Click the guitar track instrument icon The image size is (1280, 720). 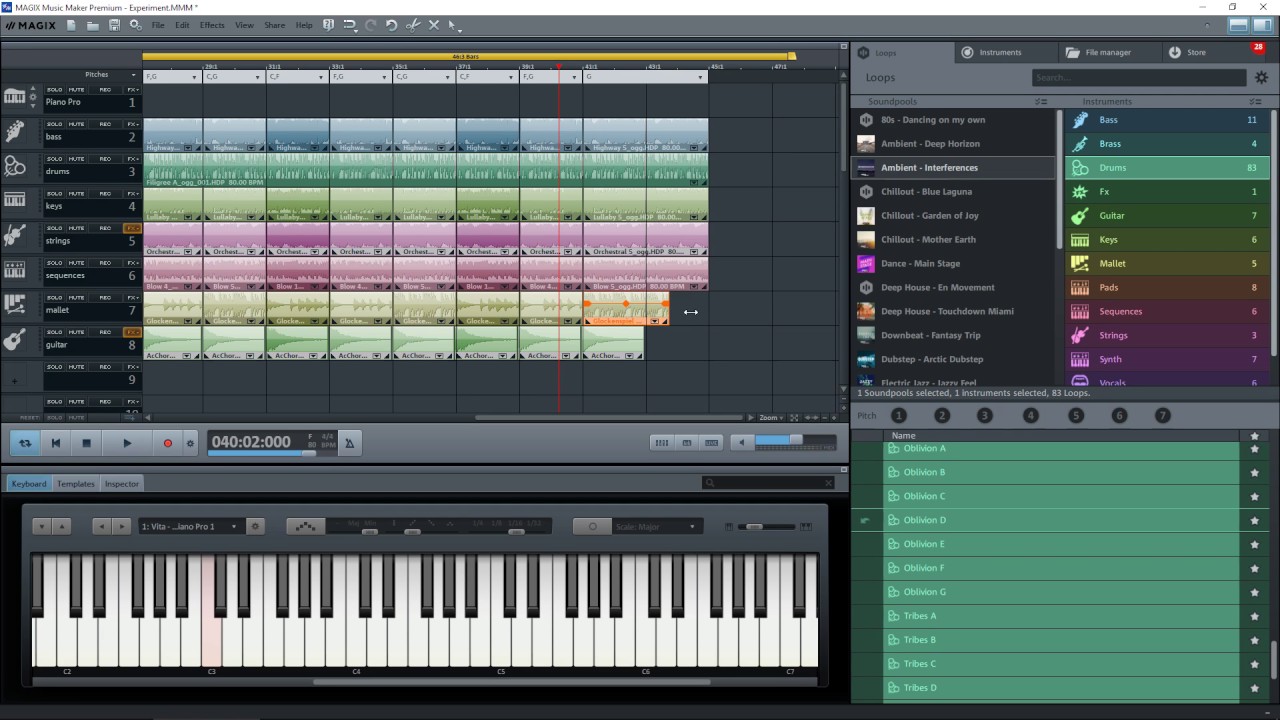coord(14,340)
